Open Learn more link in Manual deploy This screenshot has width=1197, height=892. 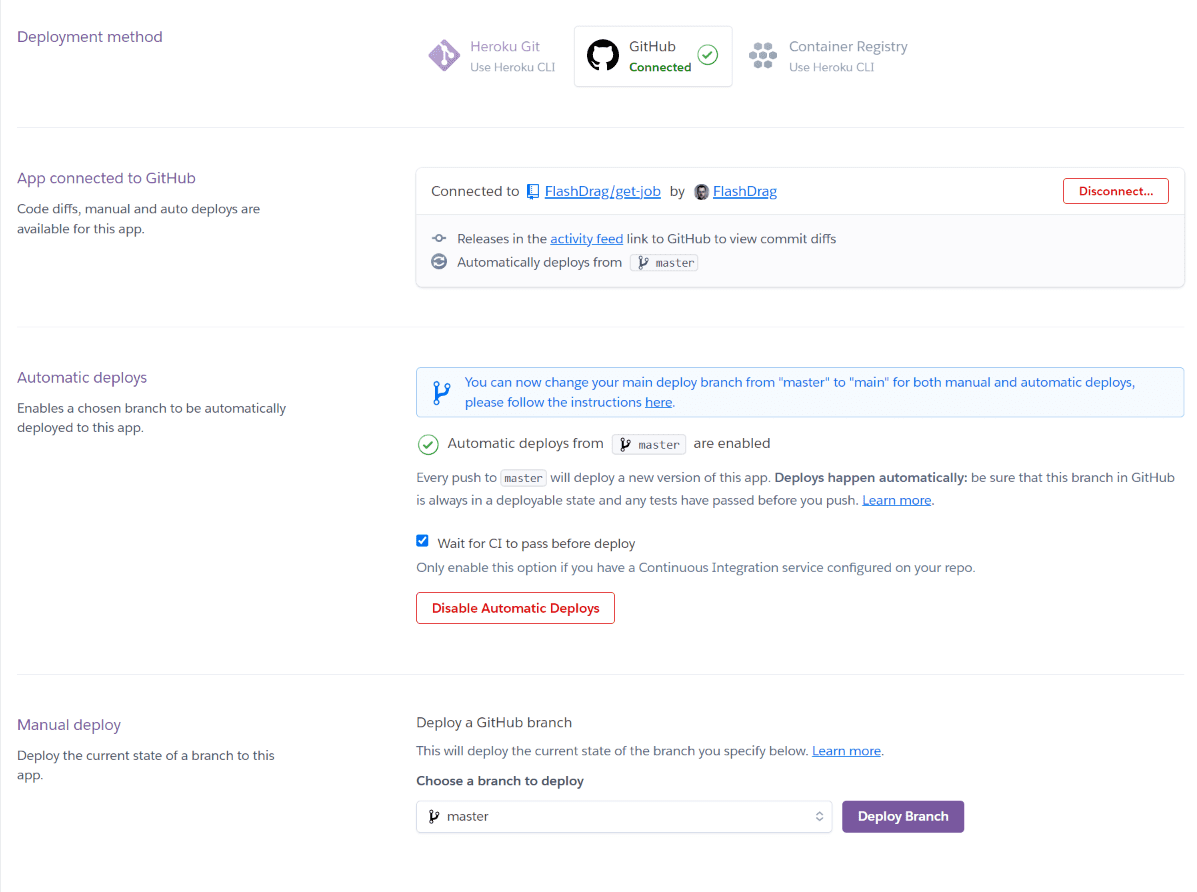pos(846,751)
